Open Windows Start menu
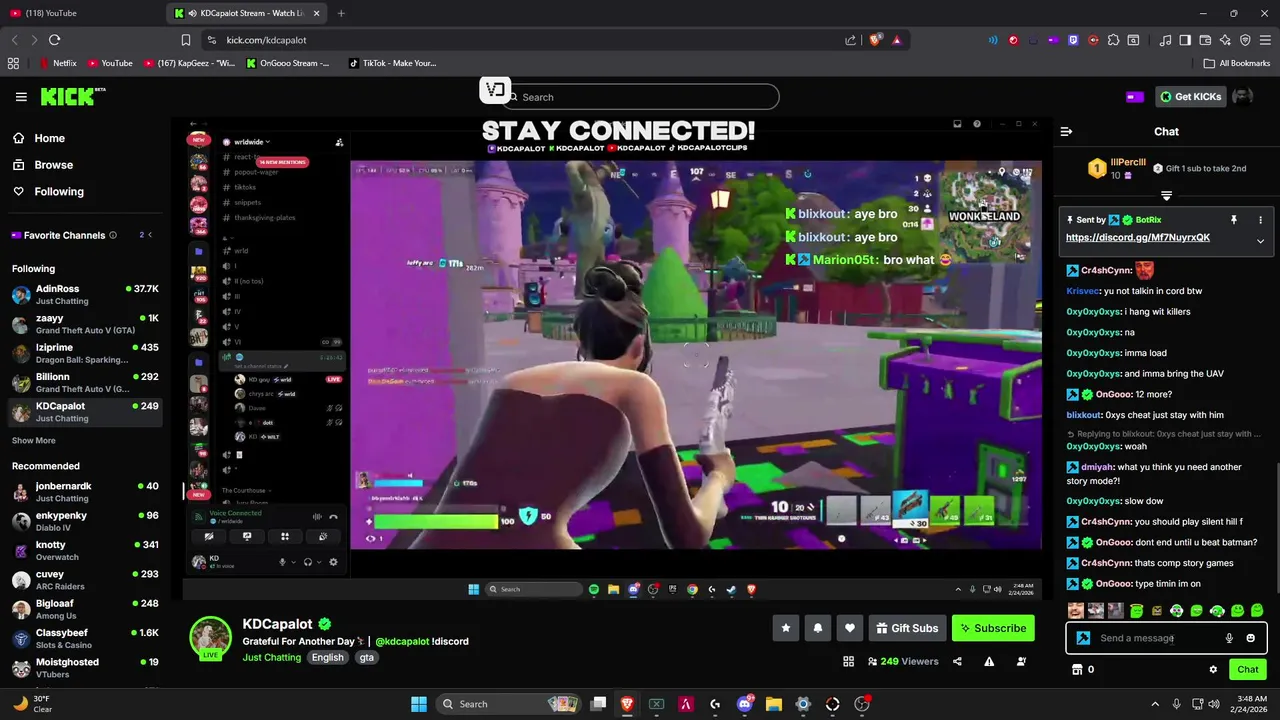Image resolution: width=1280 pixels, height=720 pixels. pos(418,704)
